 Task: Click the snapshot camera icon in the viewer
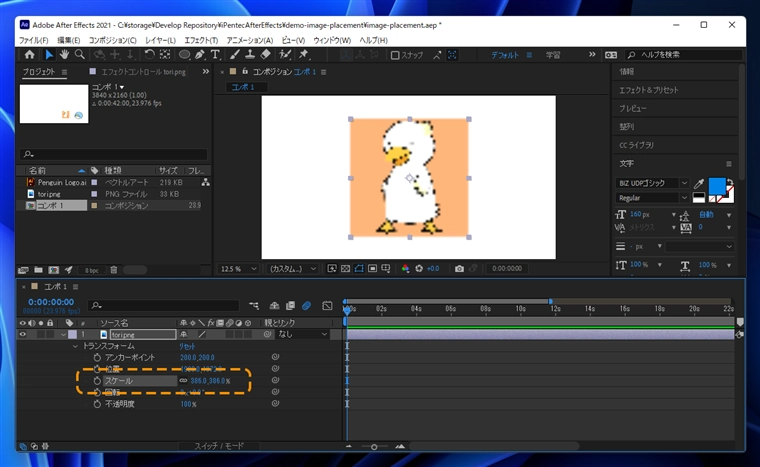(459, 268)
